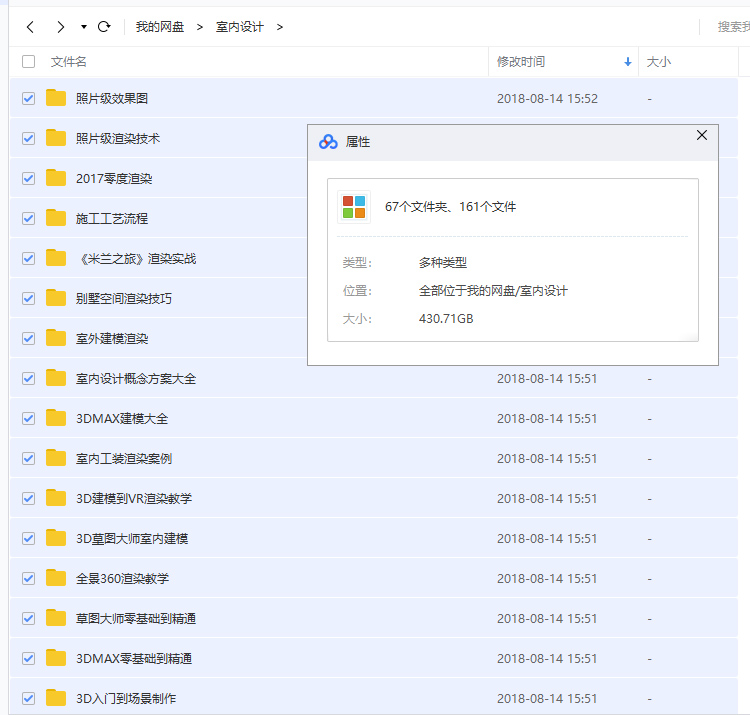Uncheck the 室内工装渲染案例 checkbox

tap(28, 459)
